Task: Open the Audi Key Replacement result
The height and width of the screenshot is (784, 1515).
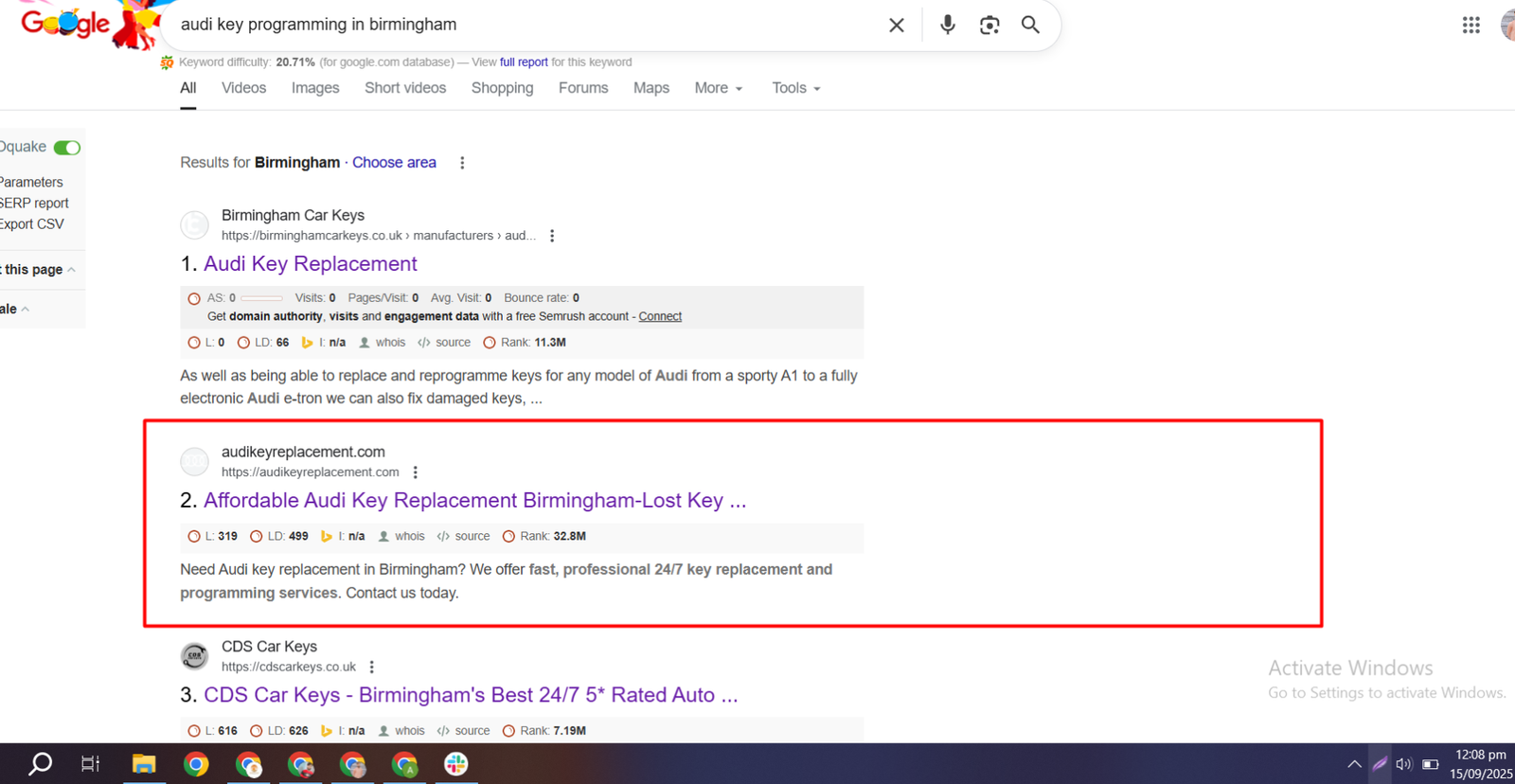Action: click(x=310, y=264)
